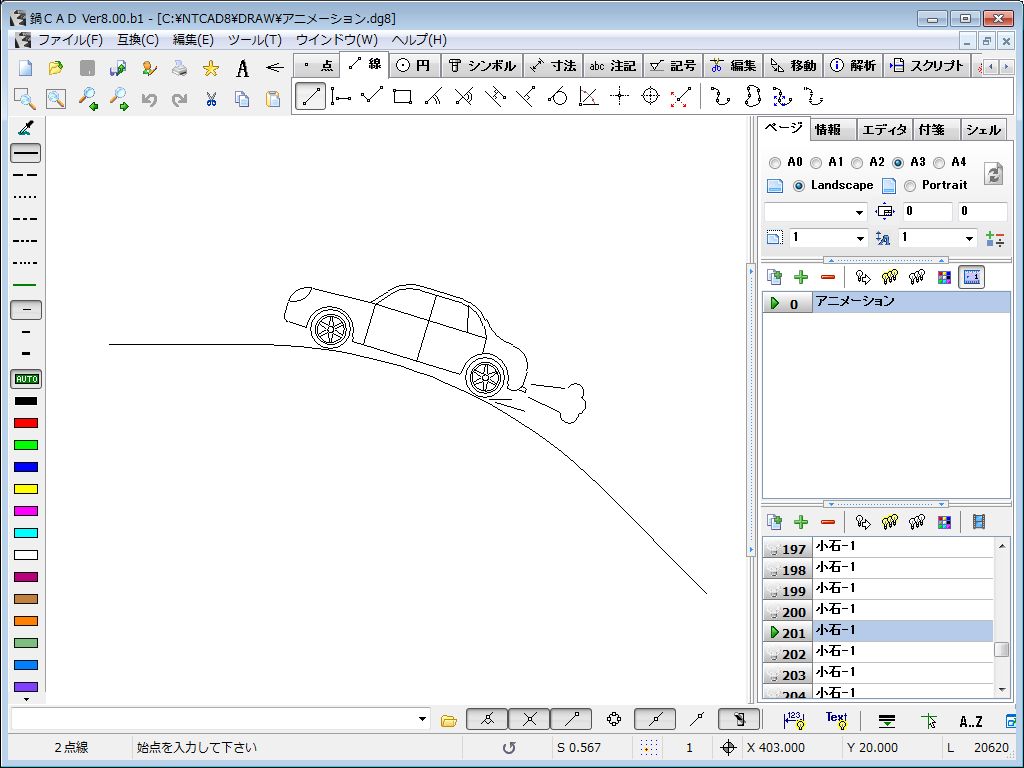Open the command input dropdown at bottom
Screen dimensions: 1024x768
pyautogui.click(x=422, y=720)
